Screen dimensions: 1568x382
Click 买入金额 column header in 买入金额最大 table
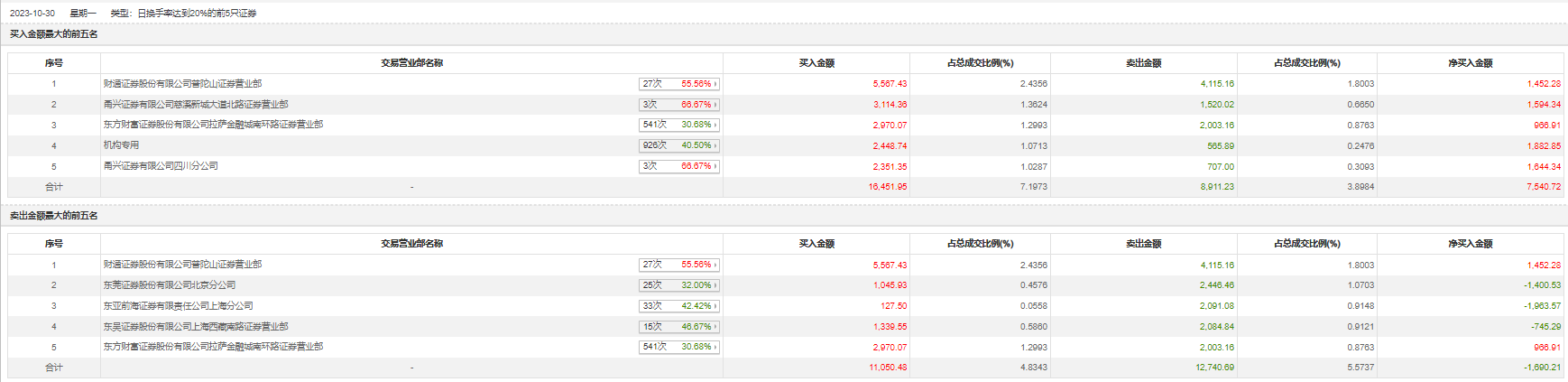click(x=816, y=63)
